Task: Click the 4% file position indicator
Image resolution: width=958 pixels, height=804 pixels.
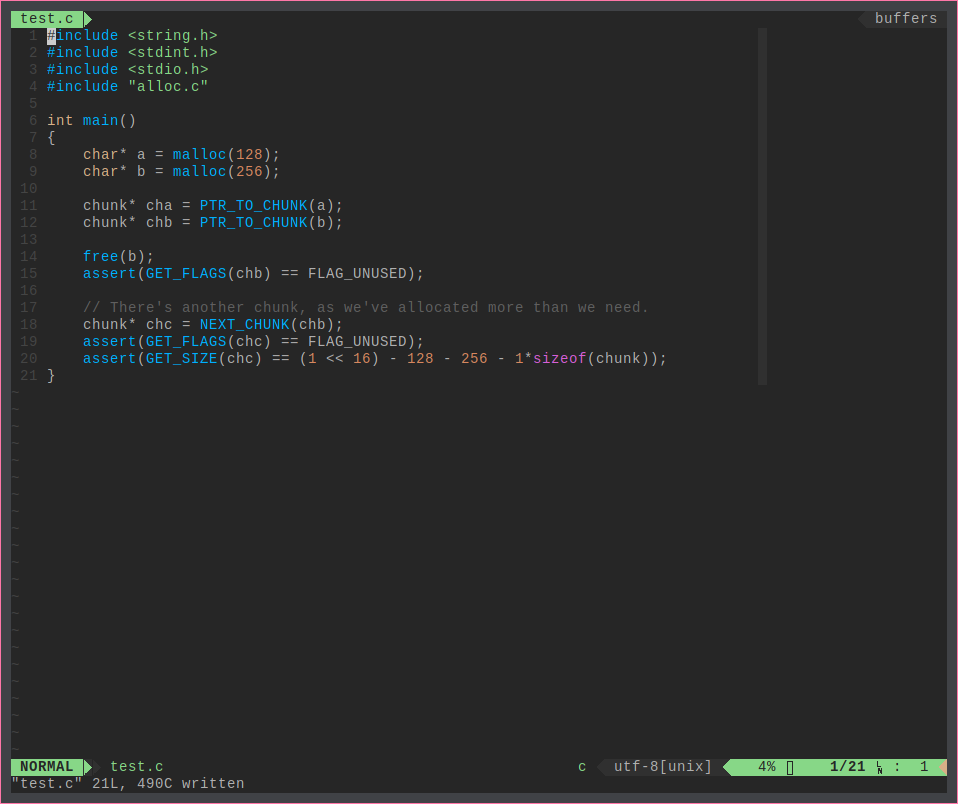Action: (766, 767)
